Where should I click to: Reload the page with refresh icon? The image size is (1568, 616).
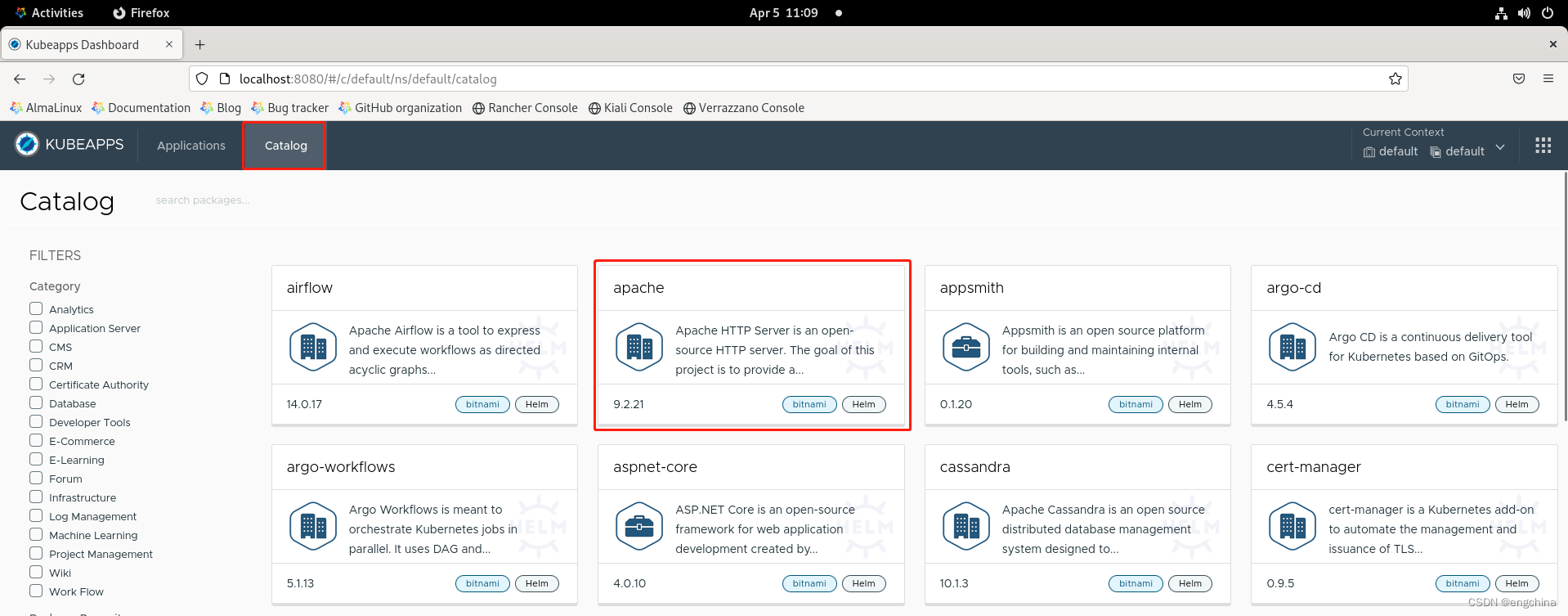click(78, 79)
